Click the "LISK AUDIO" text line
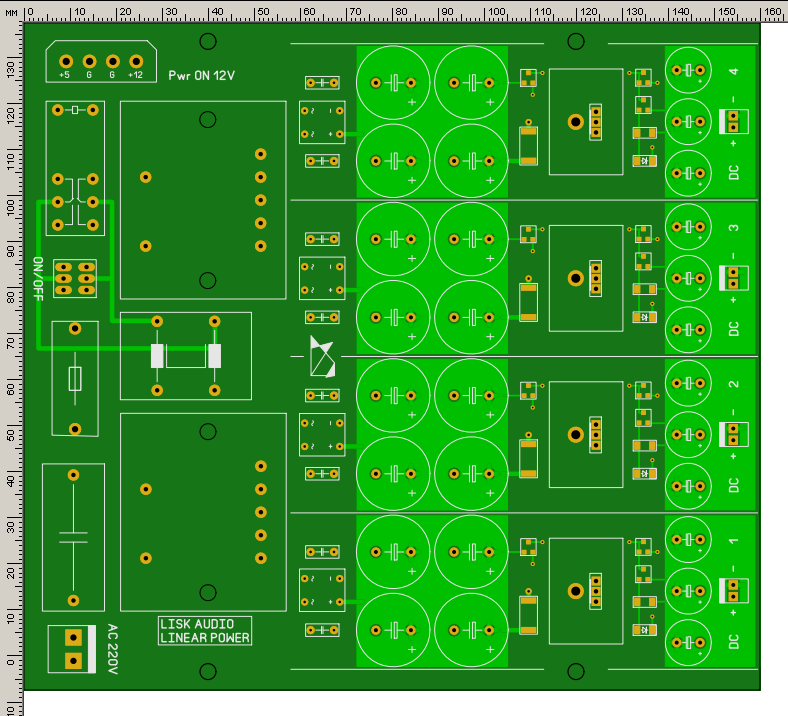This screenshot has height=716, width=788. [197, 624]
